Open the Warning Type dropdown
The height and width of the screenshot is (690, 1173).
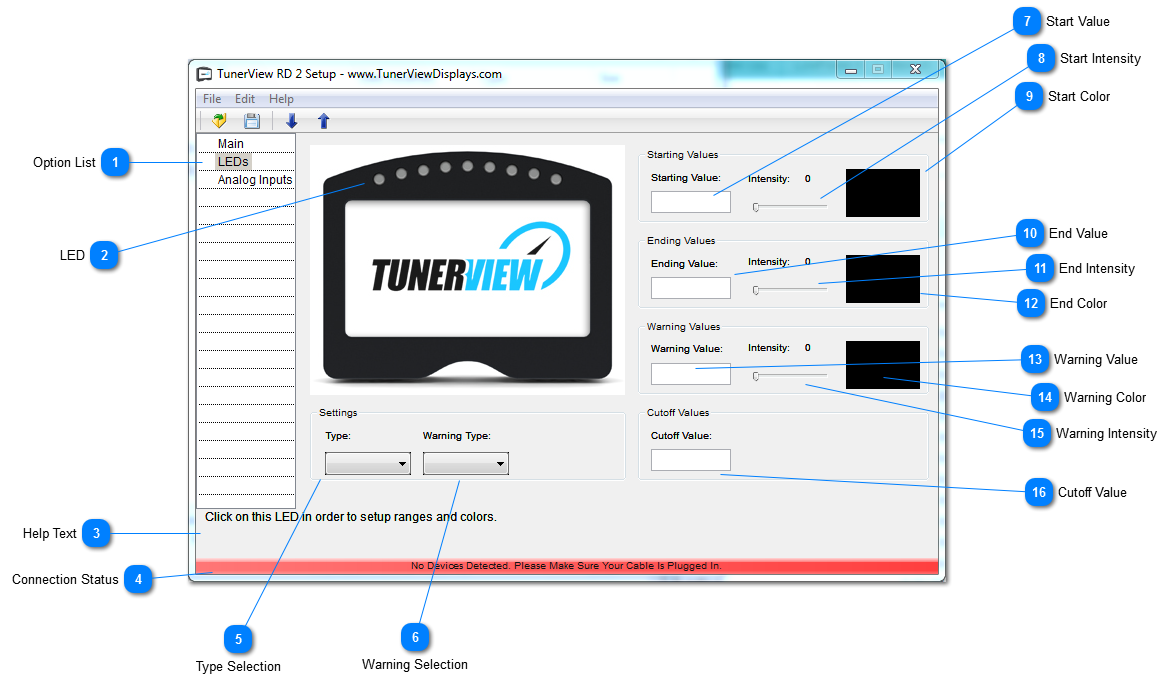tap(466, 464)
